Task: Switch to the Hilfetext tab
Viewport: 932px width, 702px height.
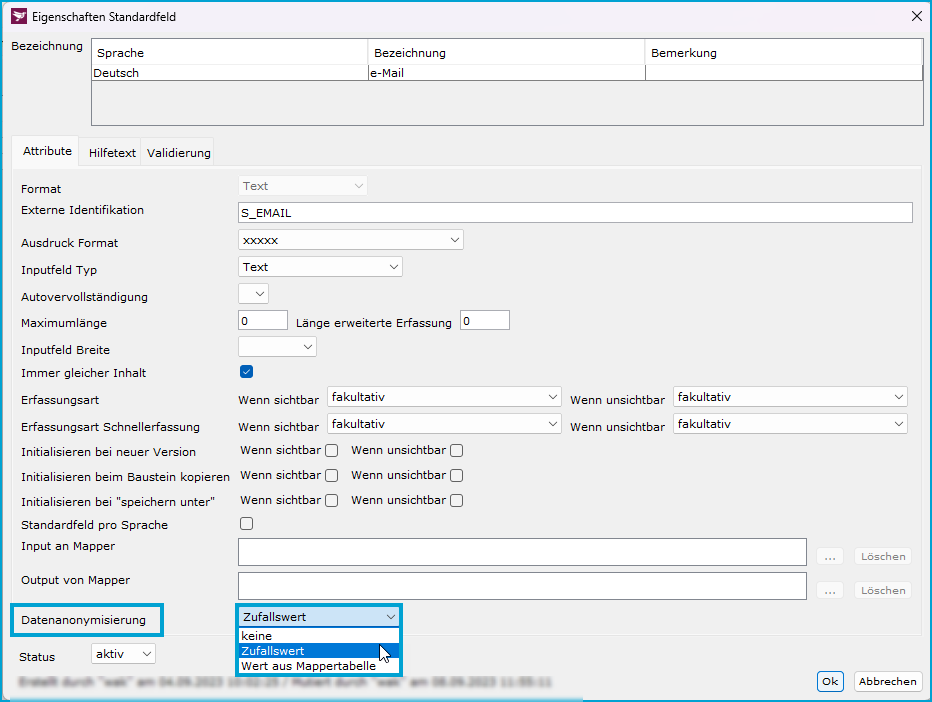Action: pyautogui.click(x=112, y=153)
